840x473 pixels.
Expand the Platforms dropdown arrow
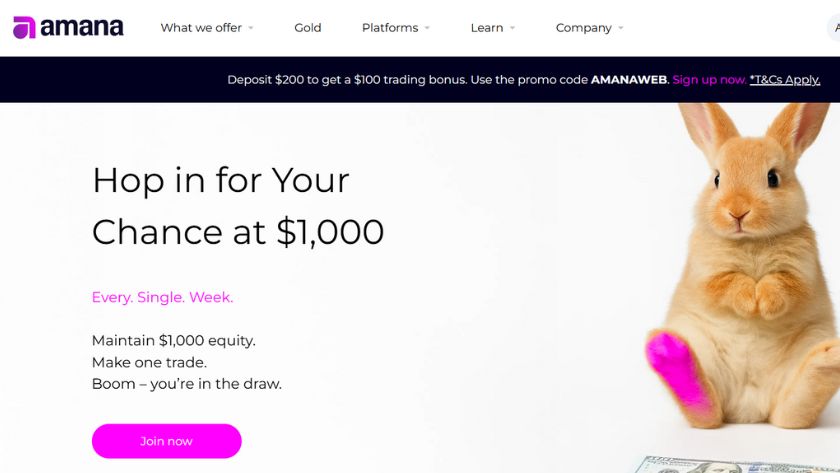pos(427,28)
